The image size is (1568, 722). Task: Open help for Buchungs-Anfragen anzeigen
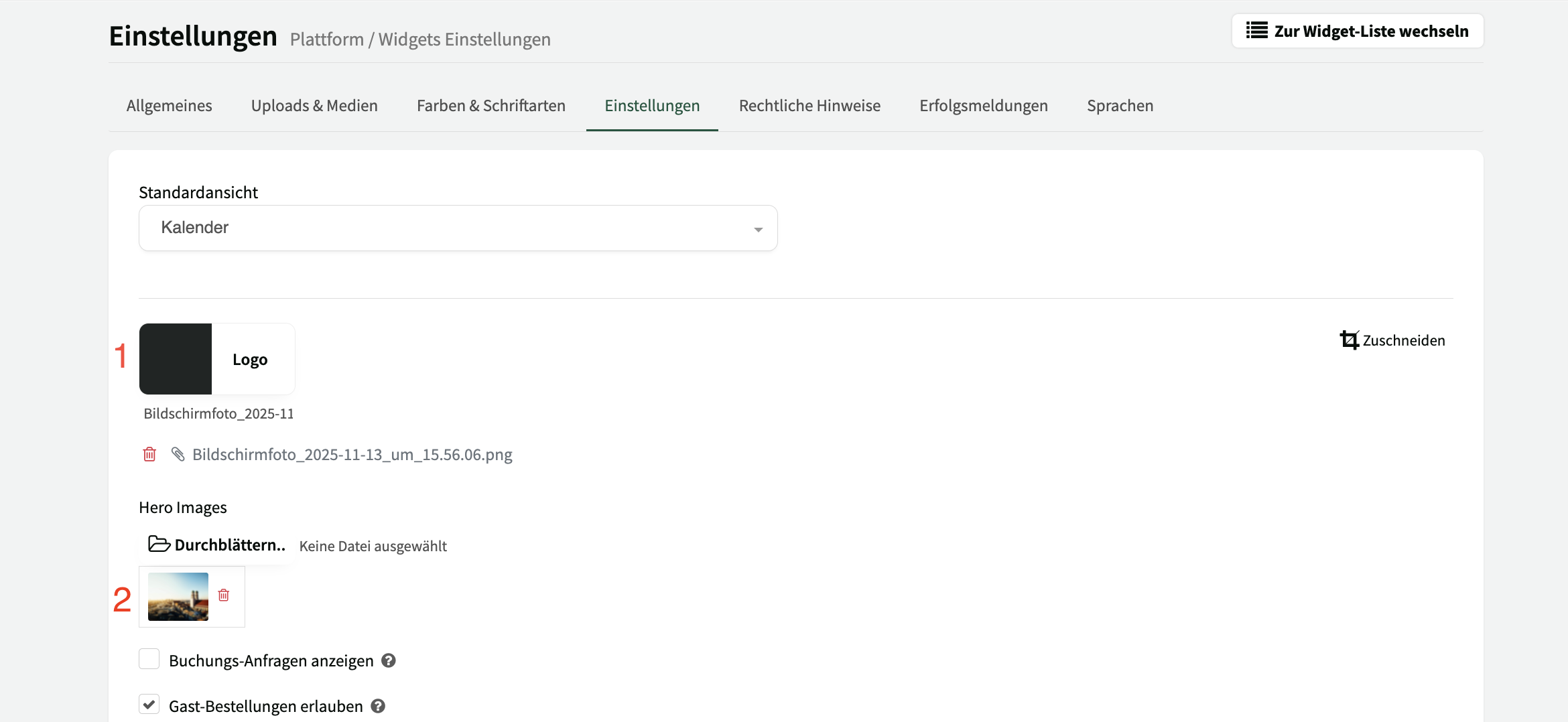click(x=387, y=660)
